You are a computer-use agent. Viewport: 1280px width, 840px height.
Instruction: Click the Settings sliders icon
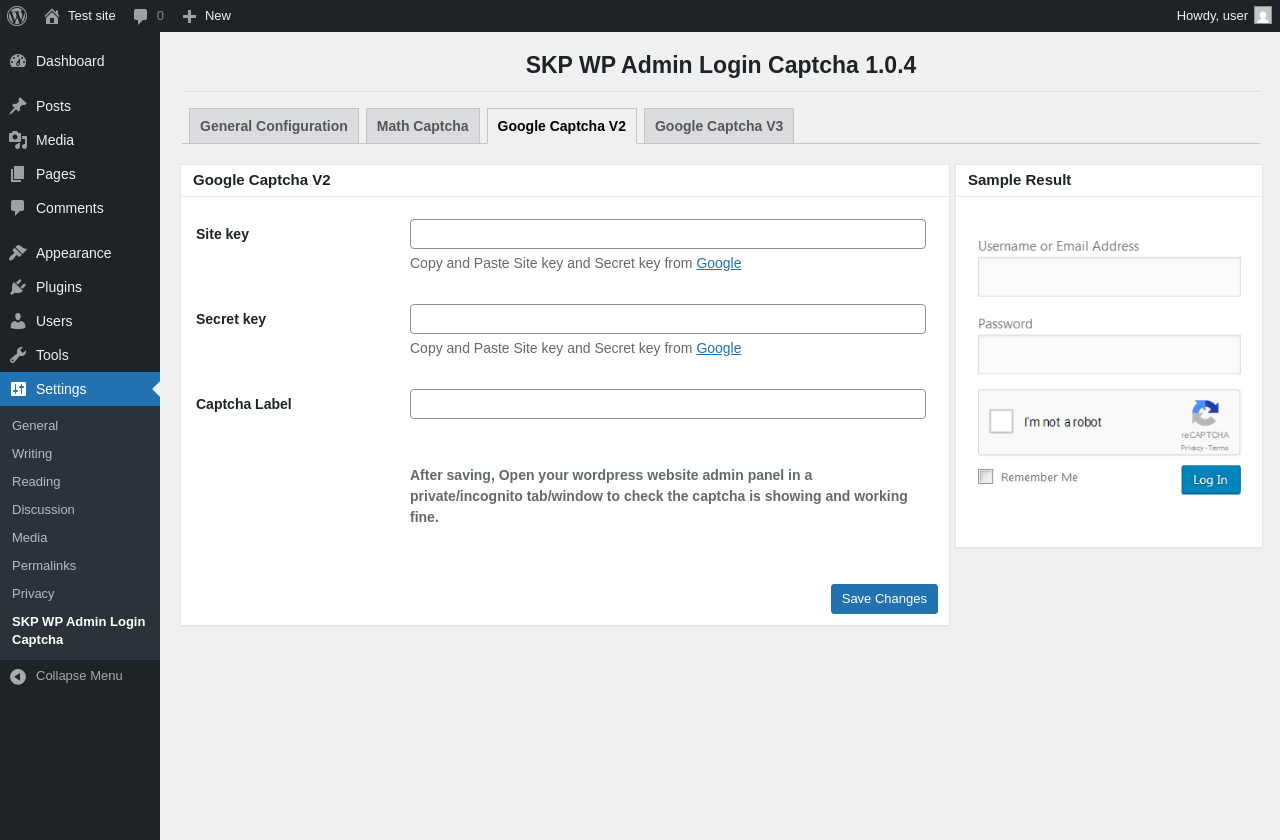click(x=18, y=389)
